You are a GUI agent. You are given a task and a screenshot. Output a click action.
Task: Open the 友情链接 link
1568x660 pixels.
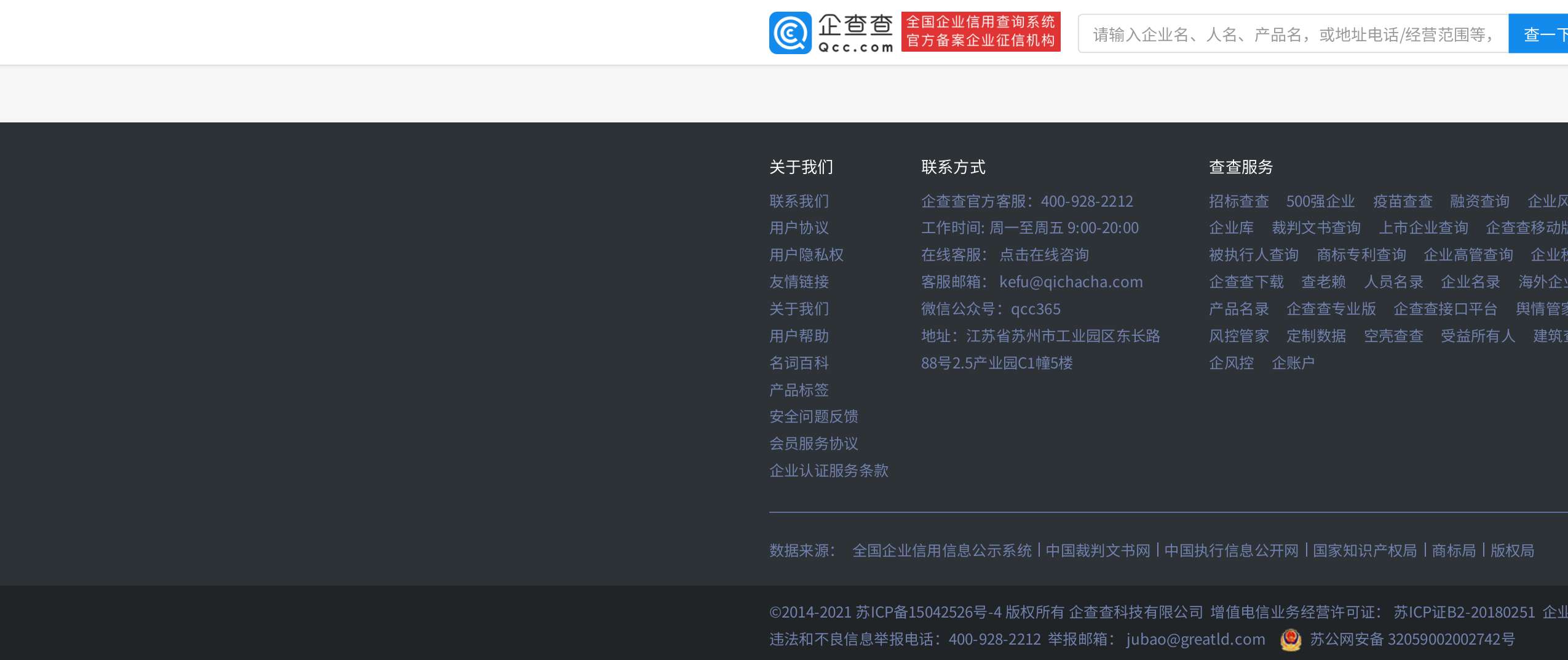(799, 282)
